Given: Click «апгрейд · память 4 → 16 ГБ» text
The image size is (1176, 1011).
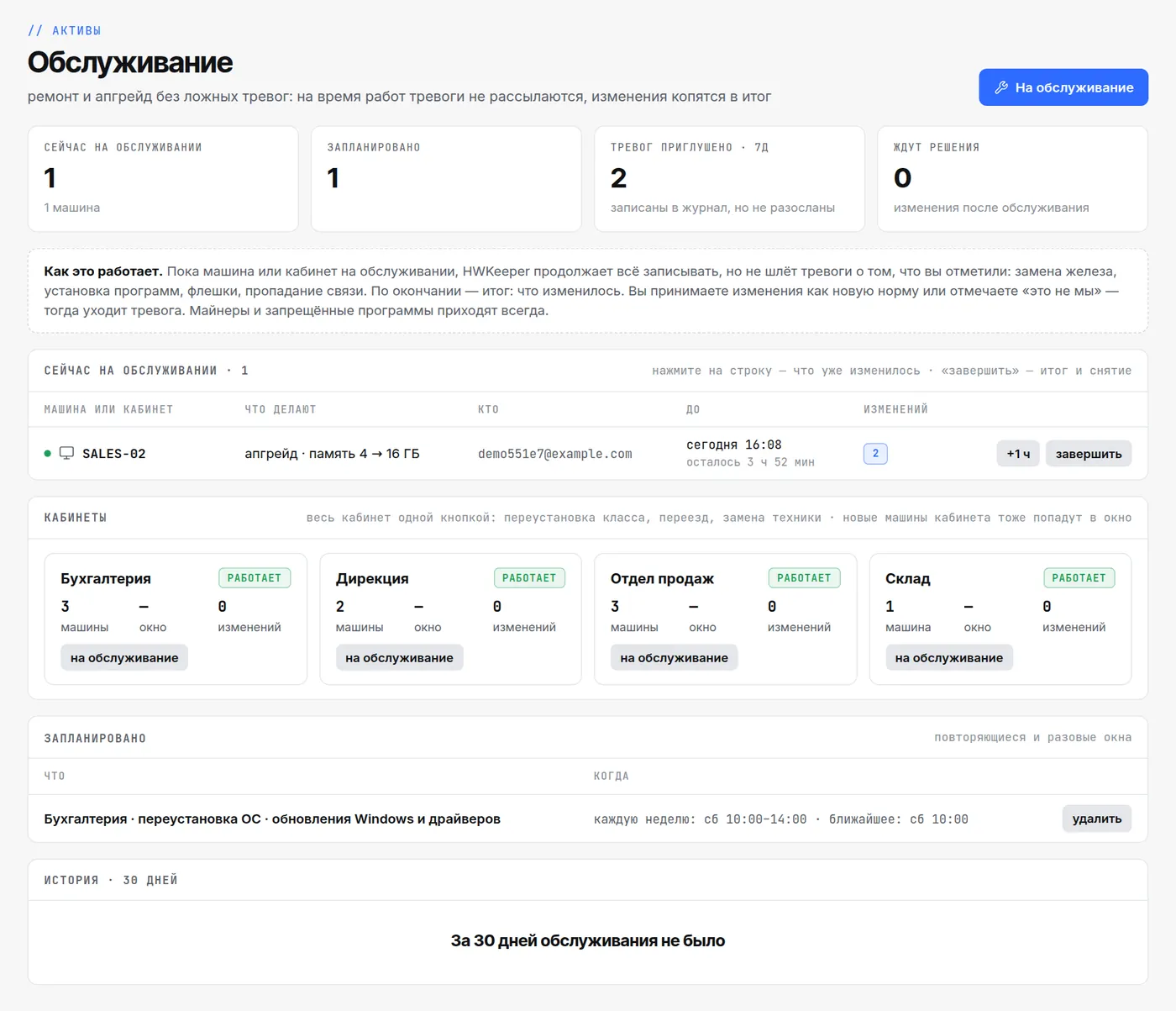Looking at the screenshot, I should 332,454.
